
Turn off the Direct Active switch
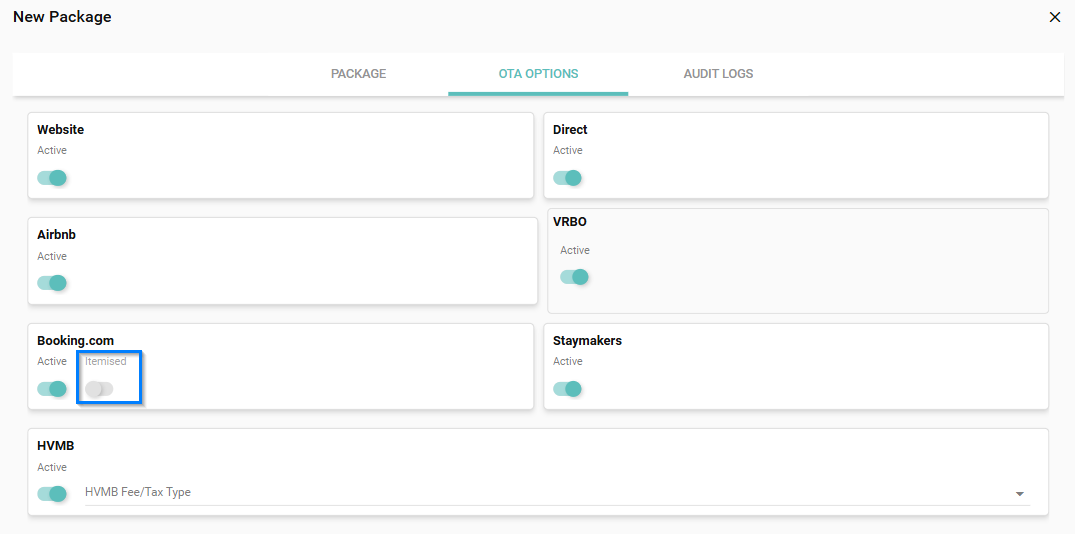(x=568, y=178)
